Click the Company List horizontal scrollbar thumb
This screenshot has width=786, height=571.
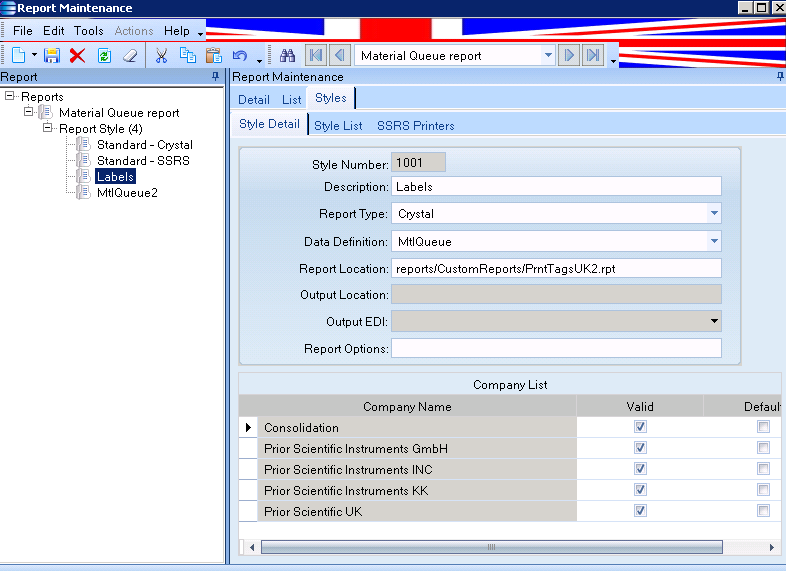click(491, 547)
